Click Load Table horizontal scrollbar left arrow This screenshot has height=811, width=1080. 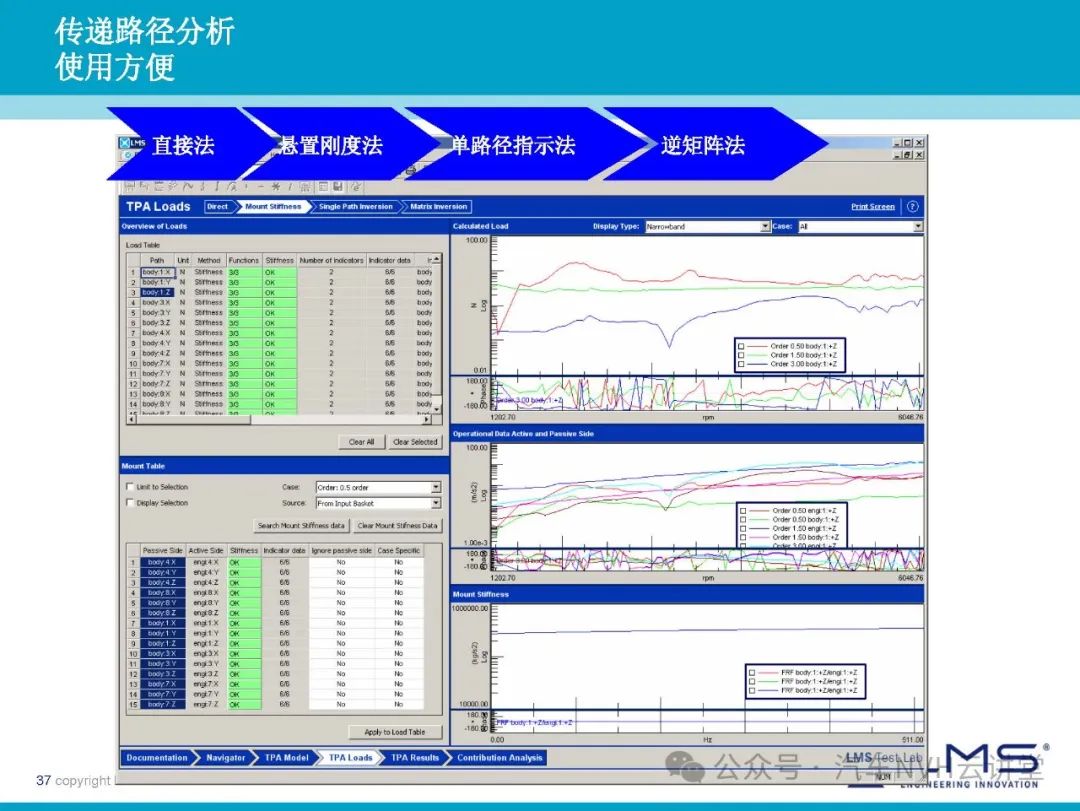coord(132,419)
